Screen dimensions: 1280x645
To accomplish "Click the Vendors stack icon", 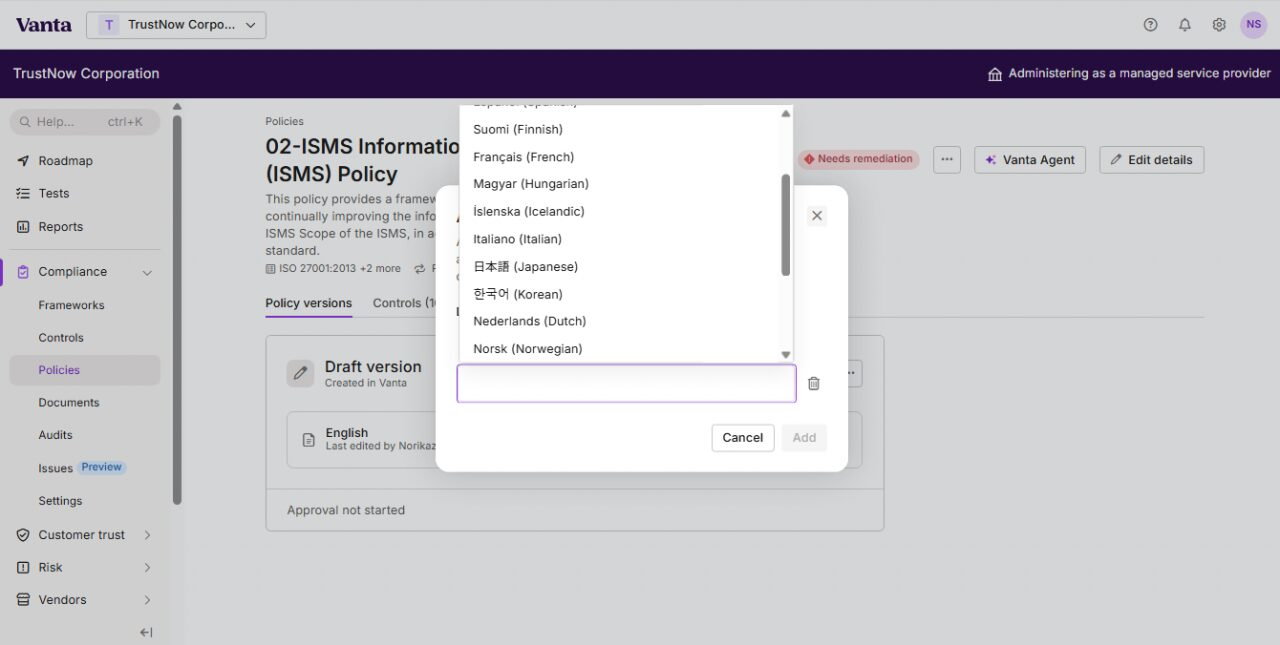I will point(23,600).
